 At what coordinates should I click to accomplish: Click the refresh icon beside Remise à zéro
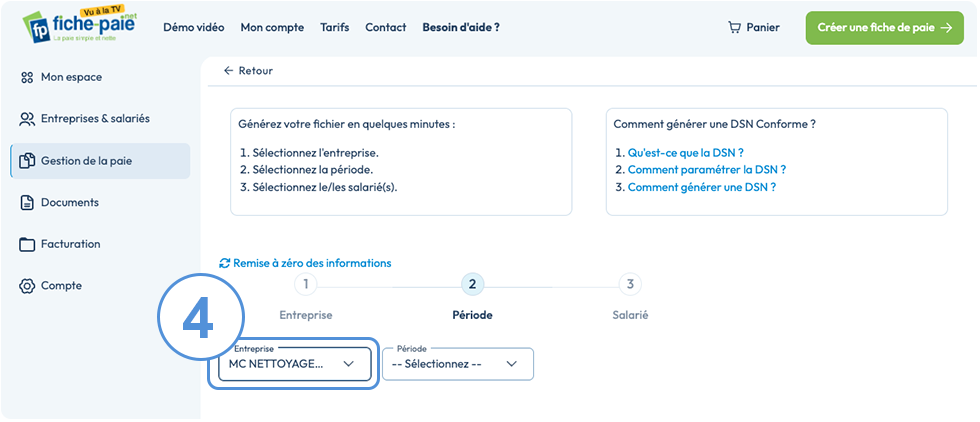coord(225,263)
